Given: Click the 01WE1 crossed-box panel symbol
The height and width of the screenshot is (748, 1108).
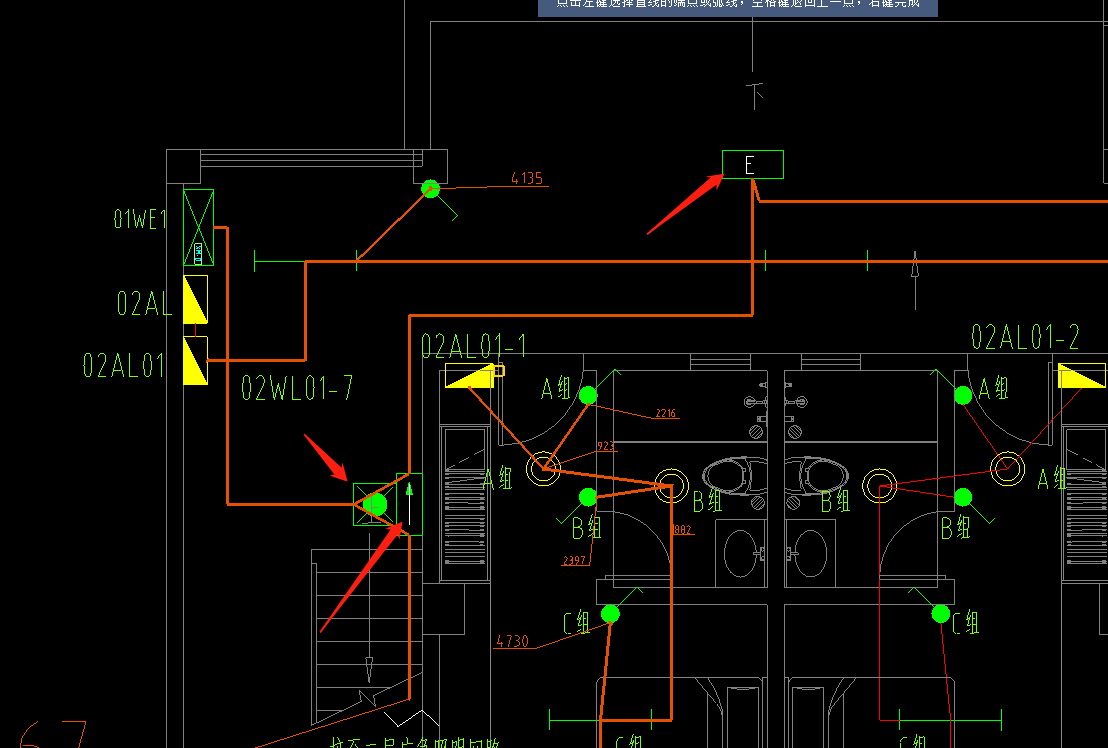Looking at the screenshot, I should [x=199, y=227].
